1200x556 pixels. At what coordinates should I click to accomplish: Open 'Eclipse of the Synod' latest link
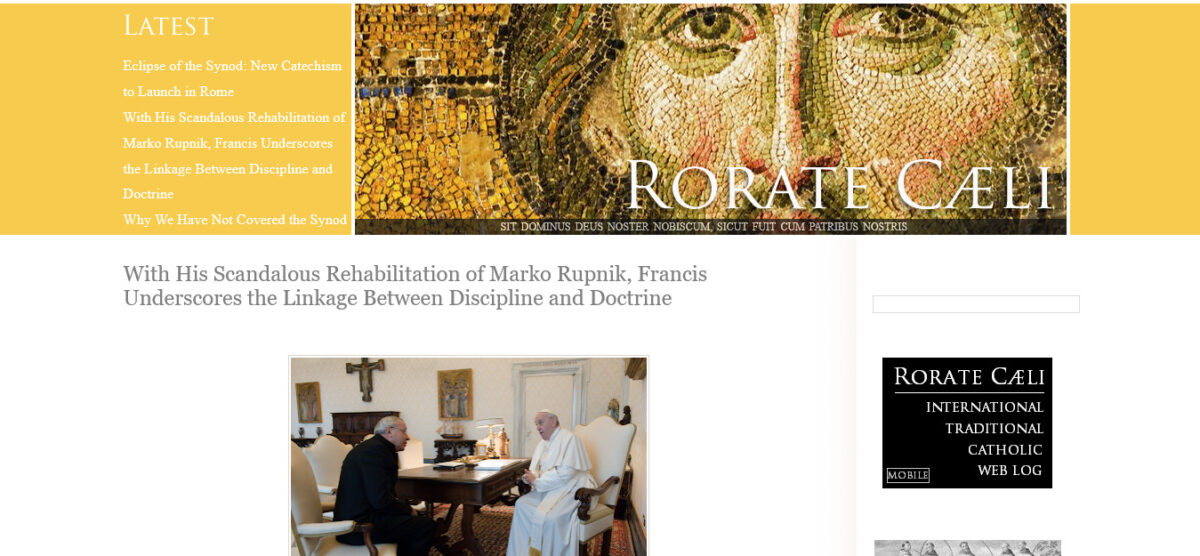(x=232, y=79)
